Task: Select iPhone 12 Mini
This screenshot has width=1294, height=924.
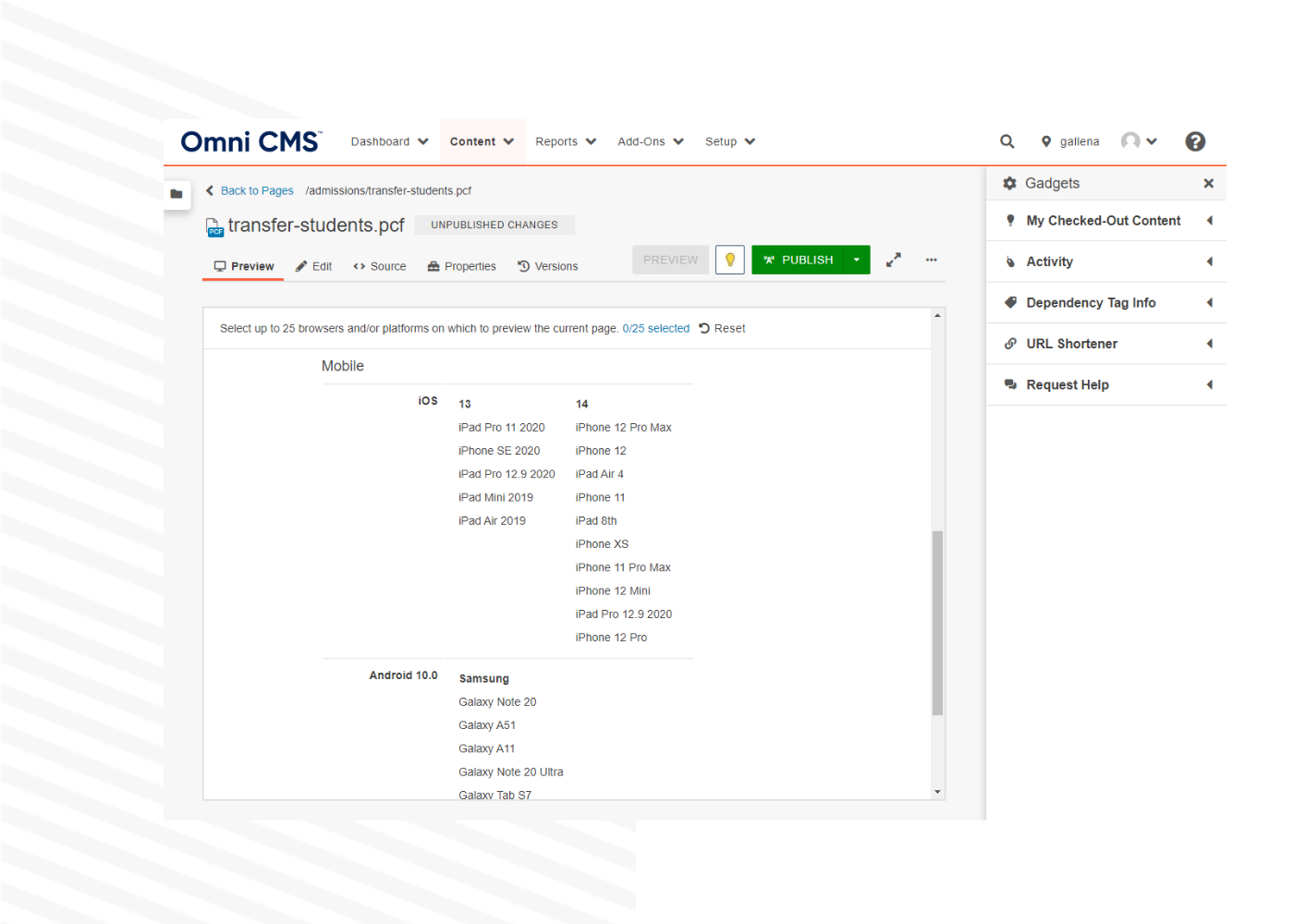Action: click(x=613, y=590)
